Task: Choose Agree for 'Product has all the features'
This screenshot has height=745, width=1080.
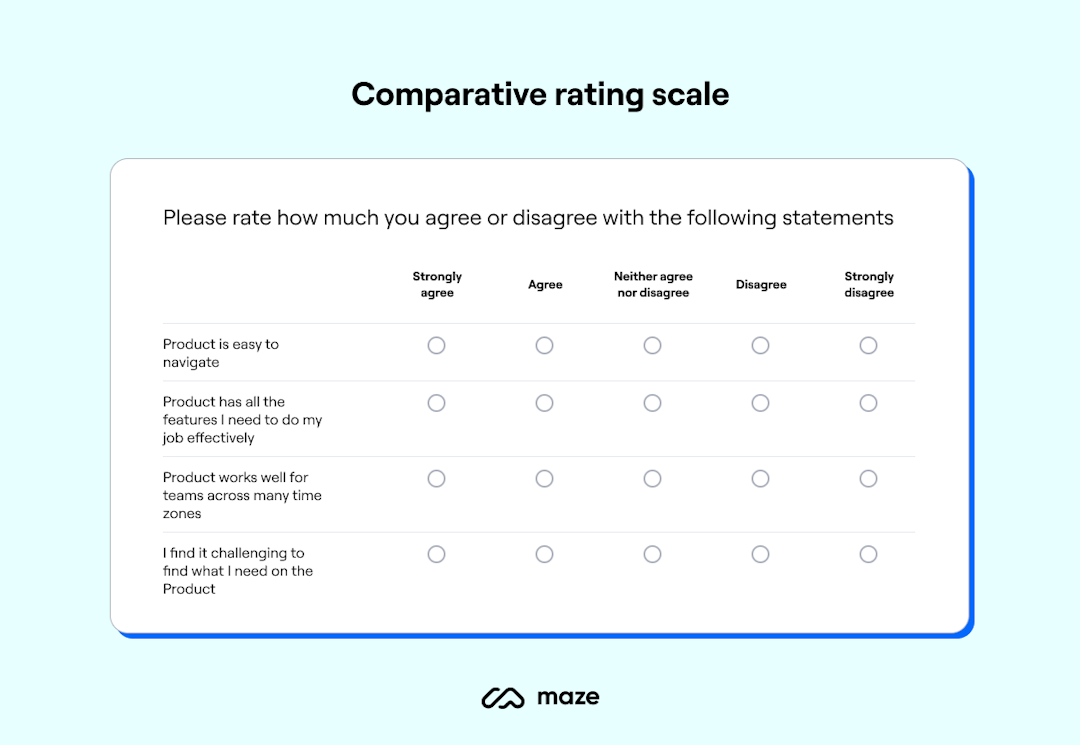Action: pyautogui.click(x=544, y=403)
